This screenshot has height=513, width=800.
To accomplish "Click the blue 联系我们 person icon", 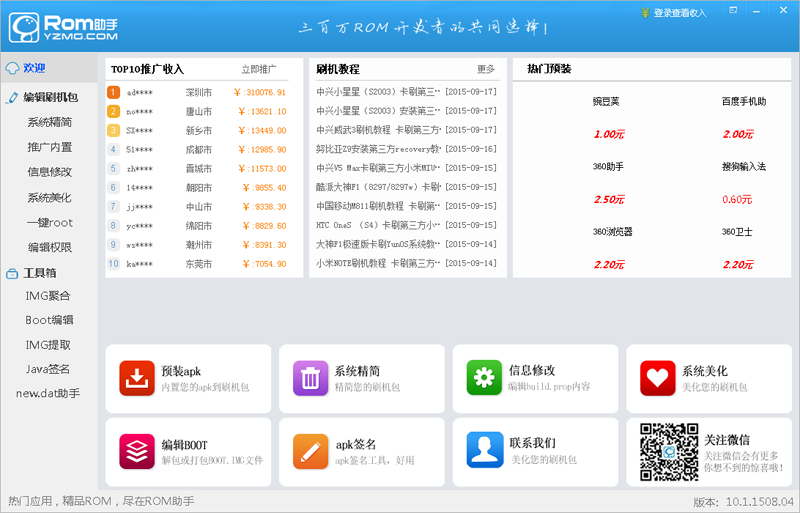I will point(484,451).
